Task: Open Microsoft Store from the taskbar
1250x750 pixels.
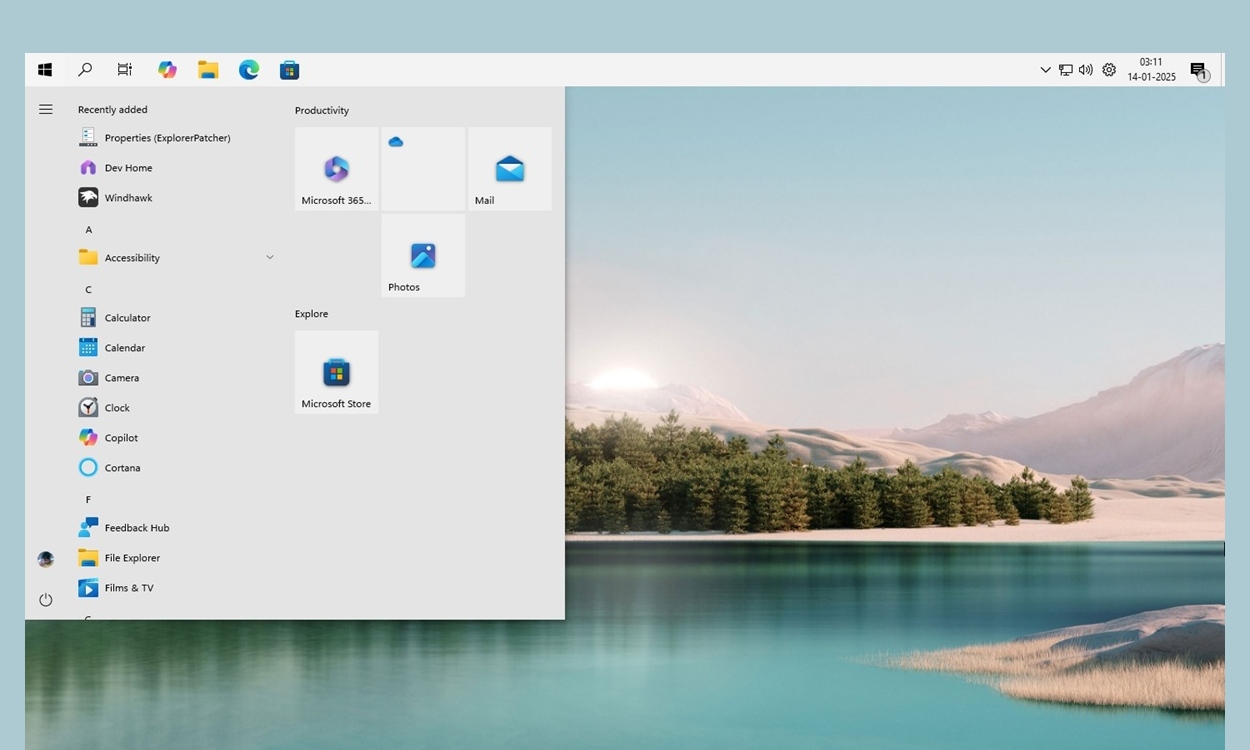Action: tap(289, 69)
